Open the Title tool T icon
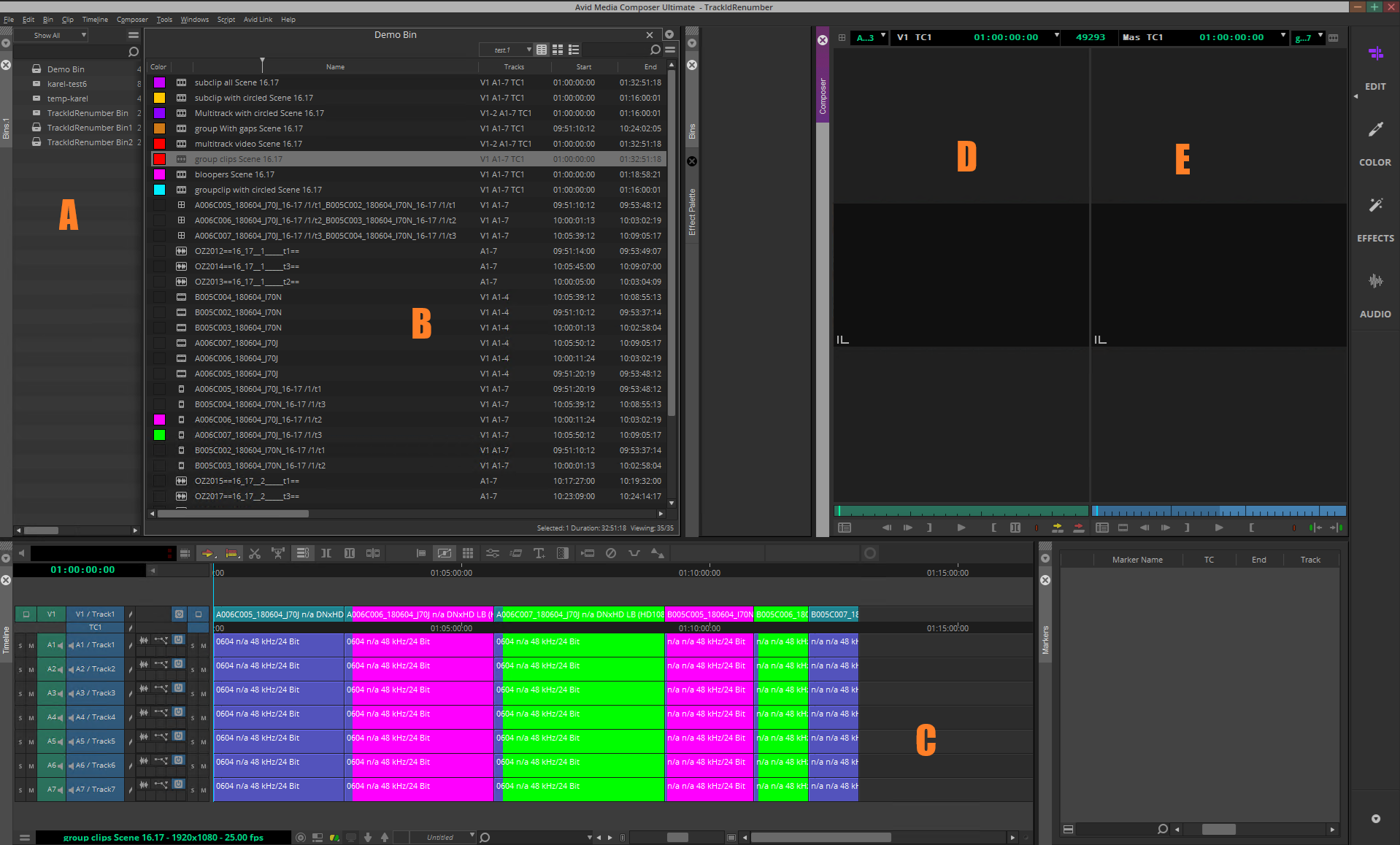The image size is (1400, 845). pyautogui.click(x=539, y=553)
